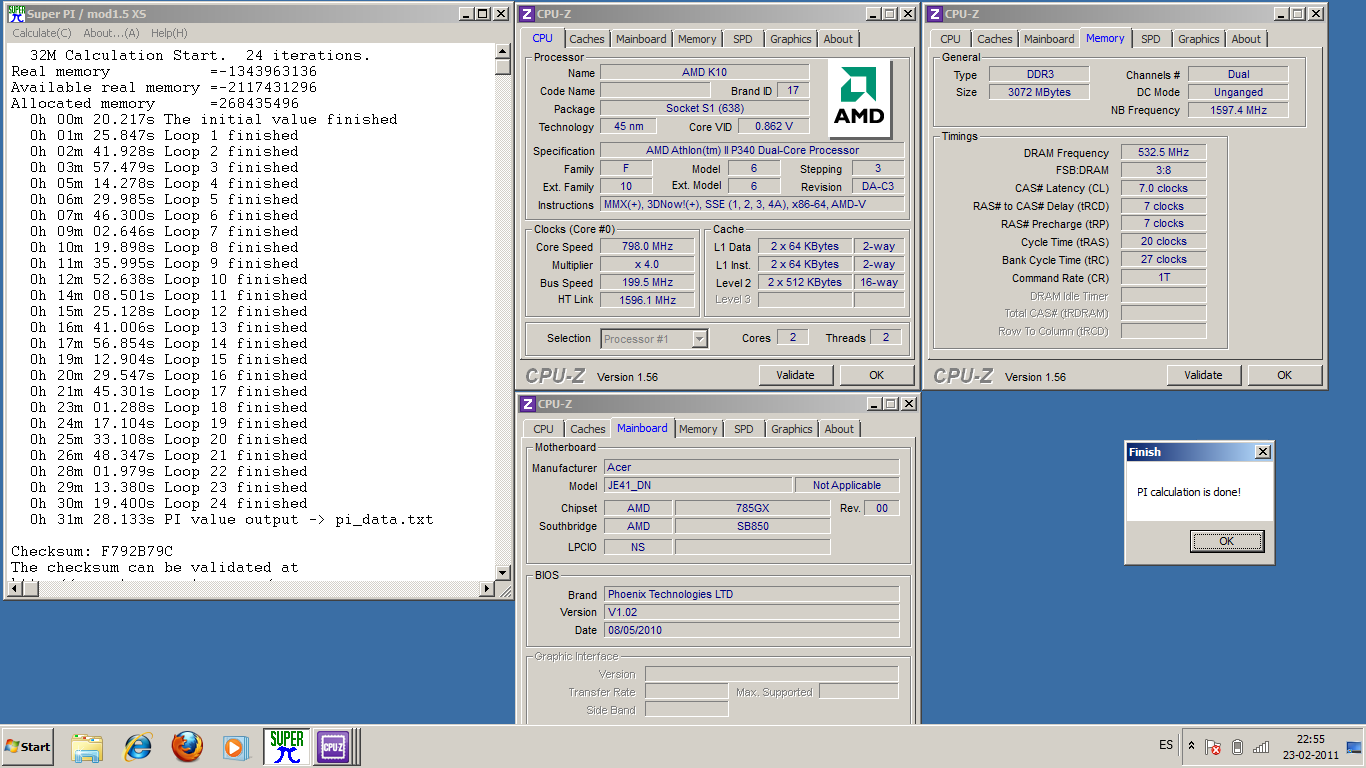Minimize the Super PI window
The height and width of the screenshot is (768, 1366).
(x=465, y=14)
